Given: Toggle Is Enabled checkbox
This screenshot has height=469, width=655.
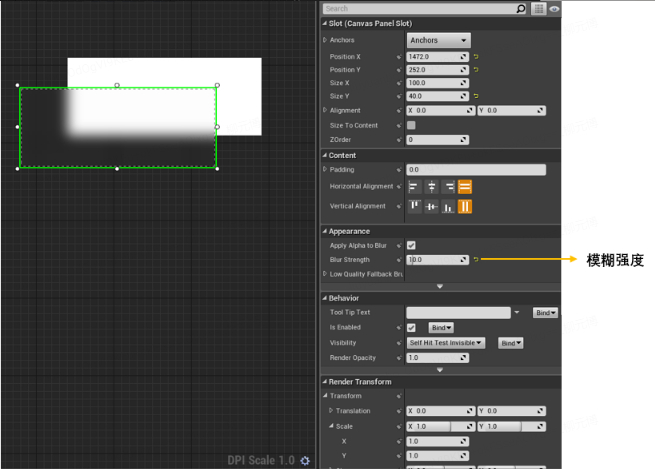Looking at the screenshot, I should tap(411, 327).
